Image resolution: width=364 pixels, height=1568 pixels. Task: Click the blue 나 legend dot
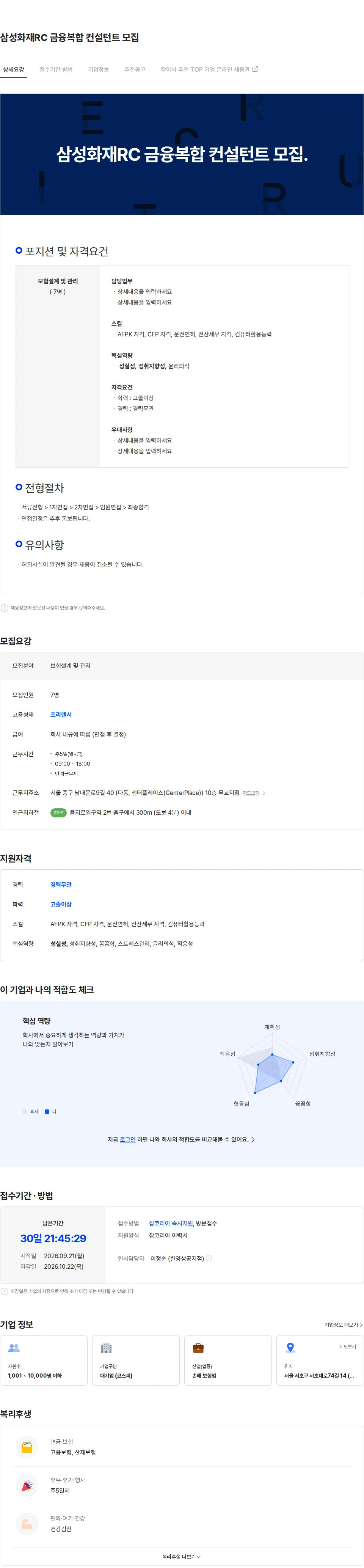coord(47,1111)
